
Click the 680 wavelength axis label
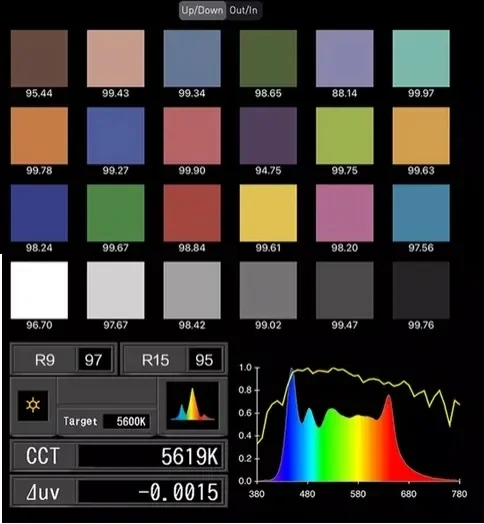point(408,494)
